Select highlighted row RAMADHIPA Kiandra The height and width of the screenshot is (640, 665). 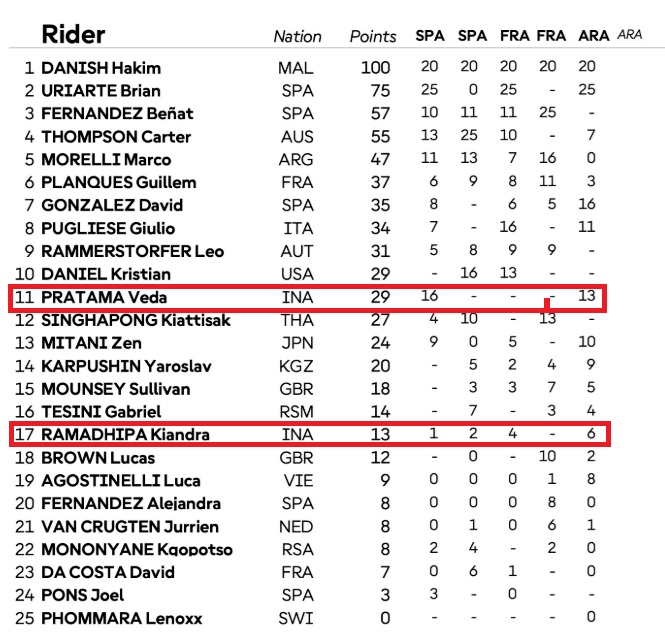(x=310, y=434)
